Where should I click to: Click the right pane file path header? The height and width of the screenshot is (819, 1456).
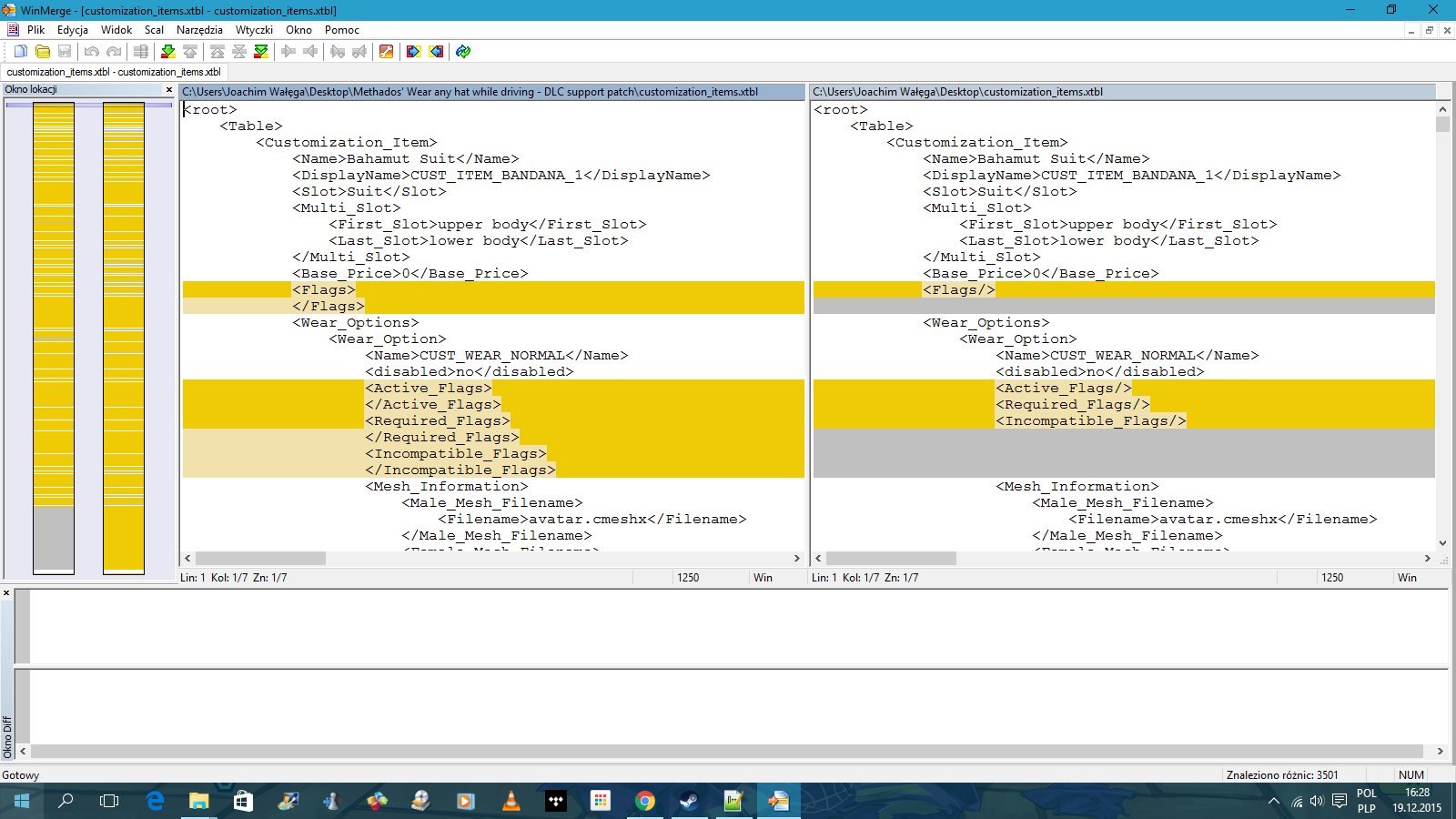click(1124, 92)
